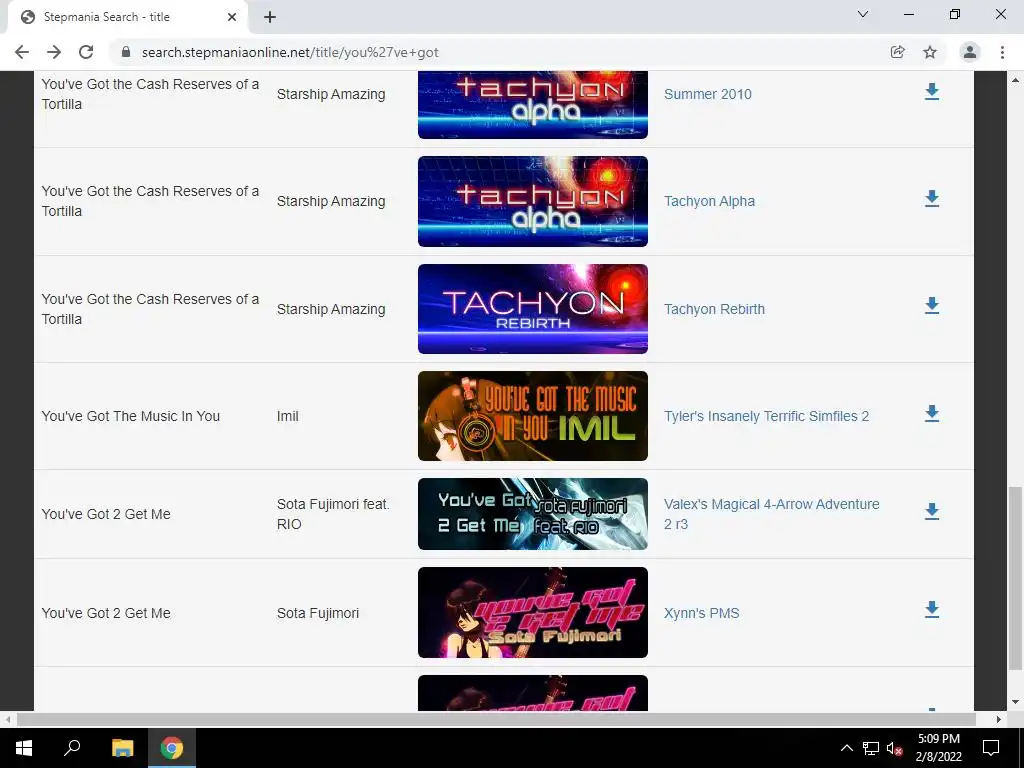Download Valex's Magical 4-Arrow Adventure song
Image resolution: width=1024 pixels, height=768 pixels.
tap(932, 512)
